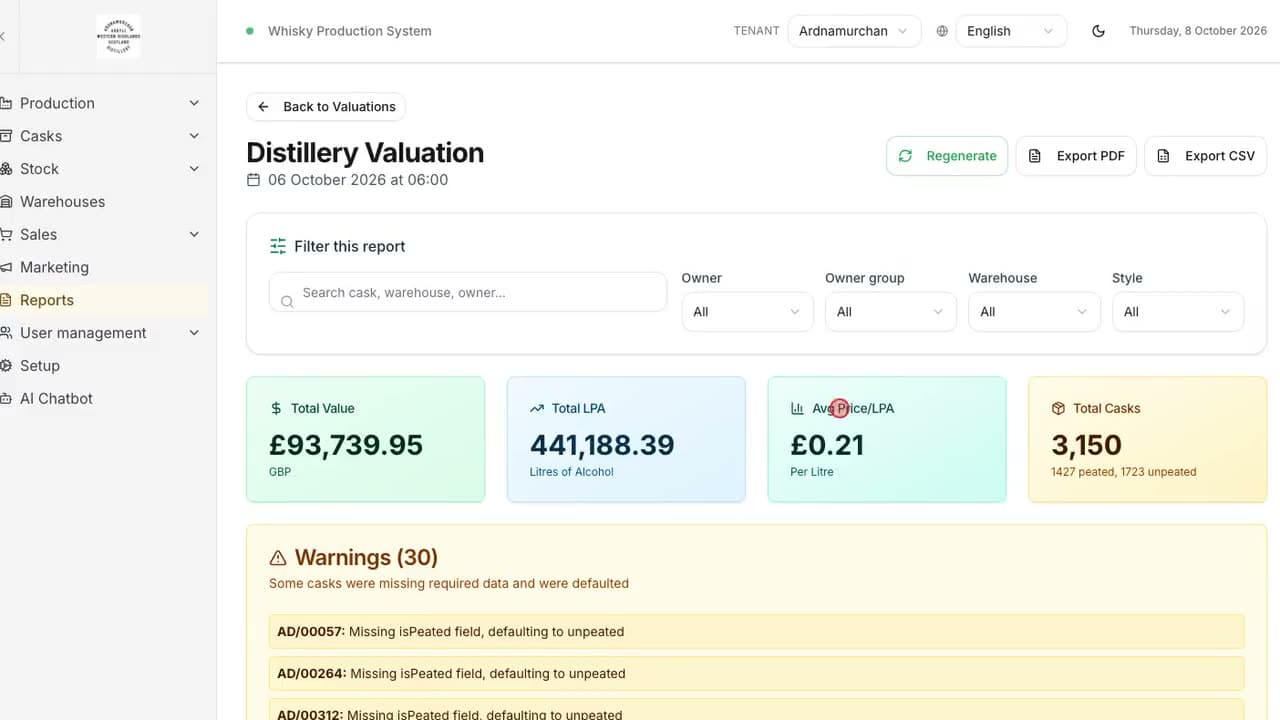Image resolution: width=1280 pixels, height=720 pixels.
Task: Click the filter sliders icon
Action: 278,246
